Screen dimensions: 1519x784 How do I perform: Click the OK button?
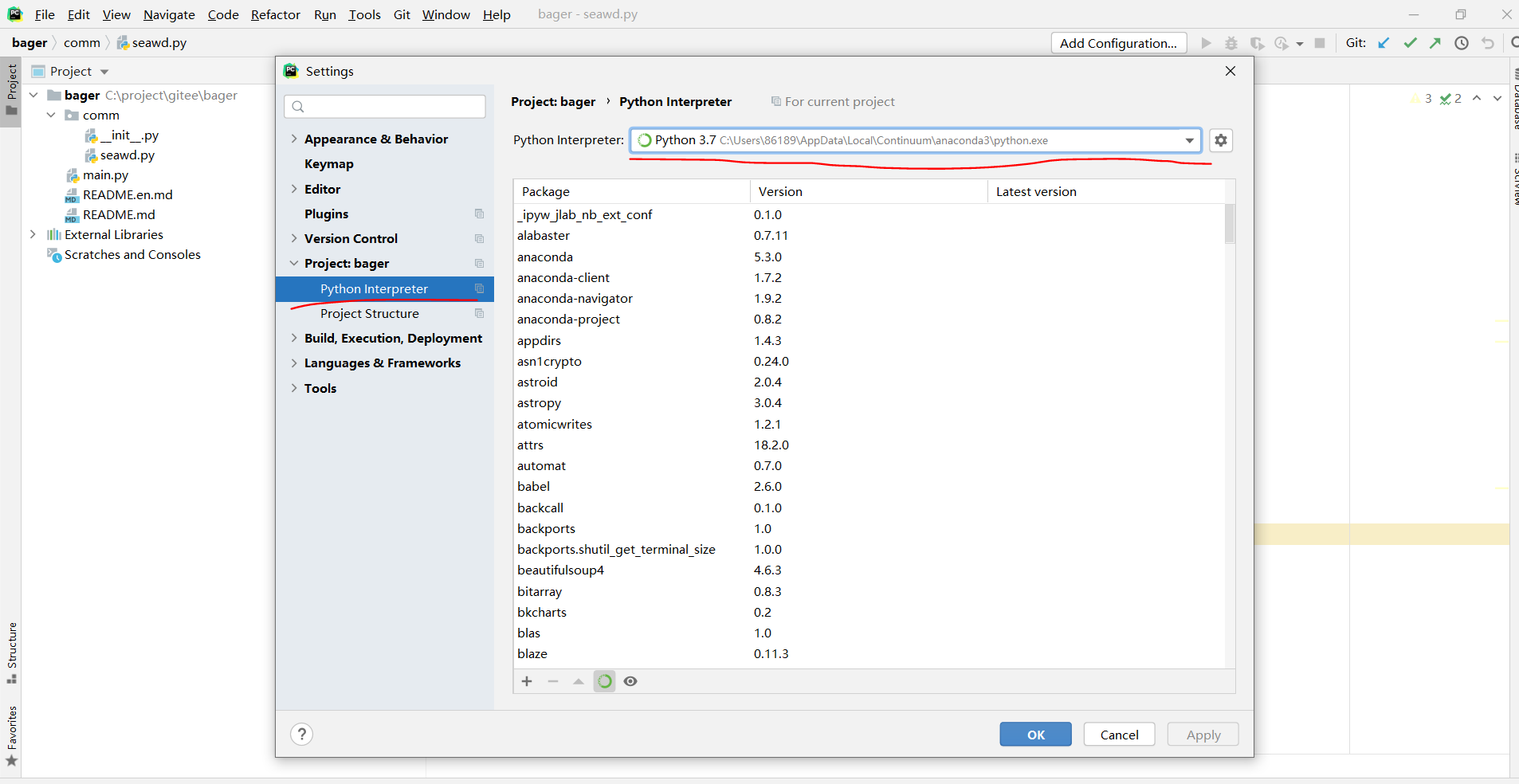[x=1035, y=735]
